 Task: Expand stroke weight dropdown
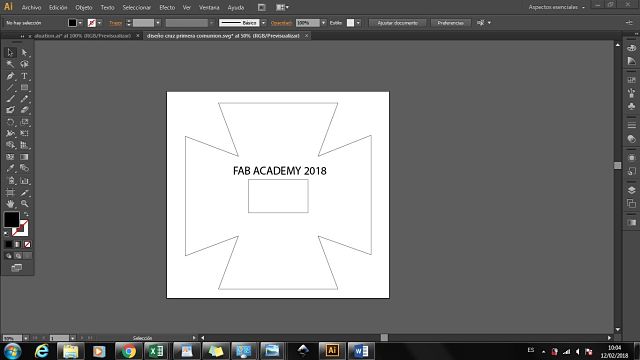(158, 23)
